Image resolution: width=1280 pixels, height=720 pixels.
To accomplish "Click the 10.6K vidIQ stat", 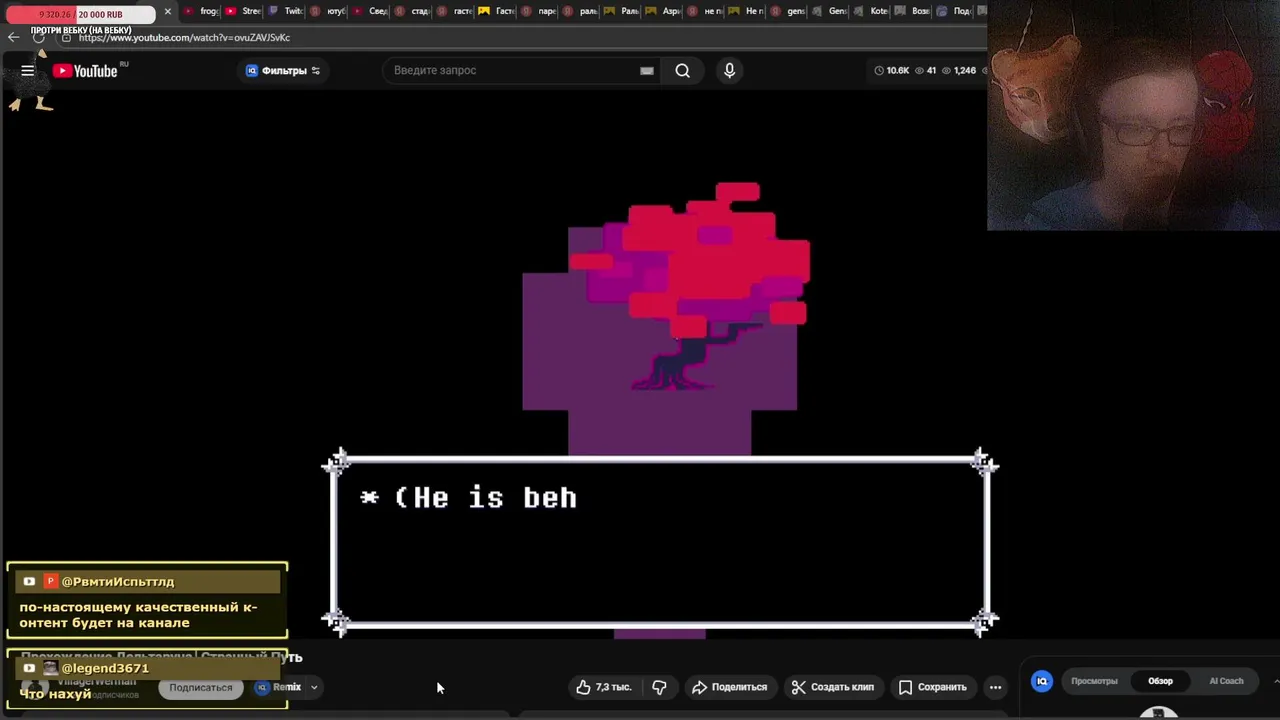I will coord(891,70).
